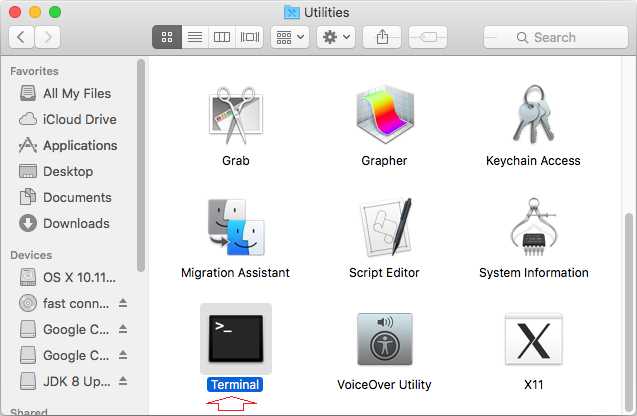Screen dimensions: 637x416
Task: Click the Share toolbar button
Action: coord(382,37)
